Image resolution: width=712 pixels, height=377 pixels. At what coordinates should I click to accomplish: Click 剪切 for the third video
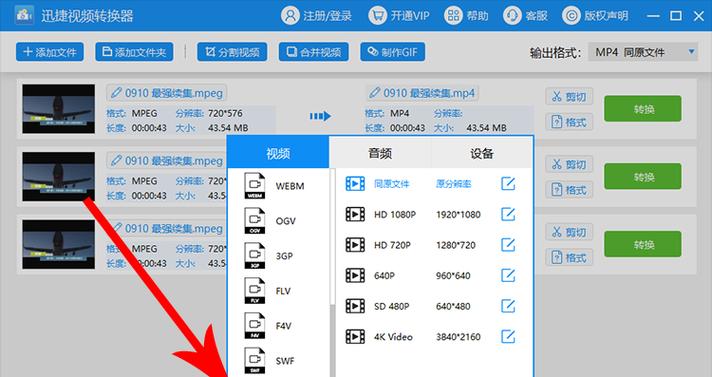click(569, 232)
